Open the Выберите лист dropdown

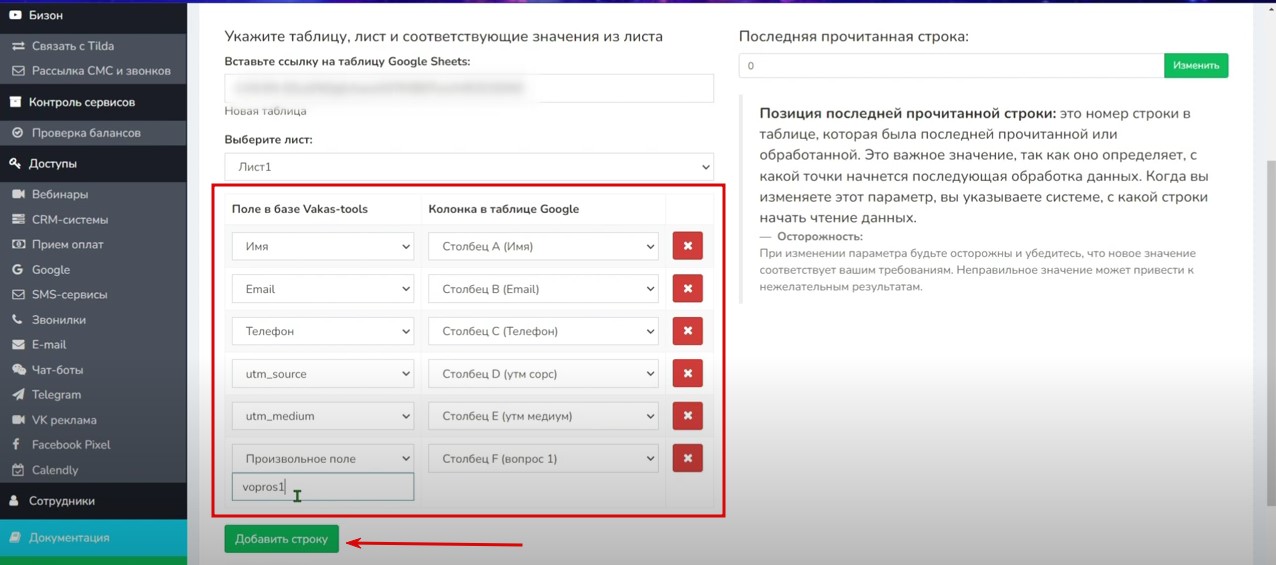[468, 167]
